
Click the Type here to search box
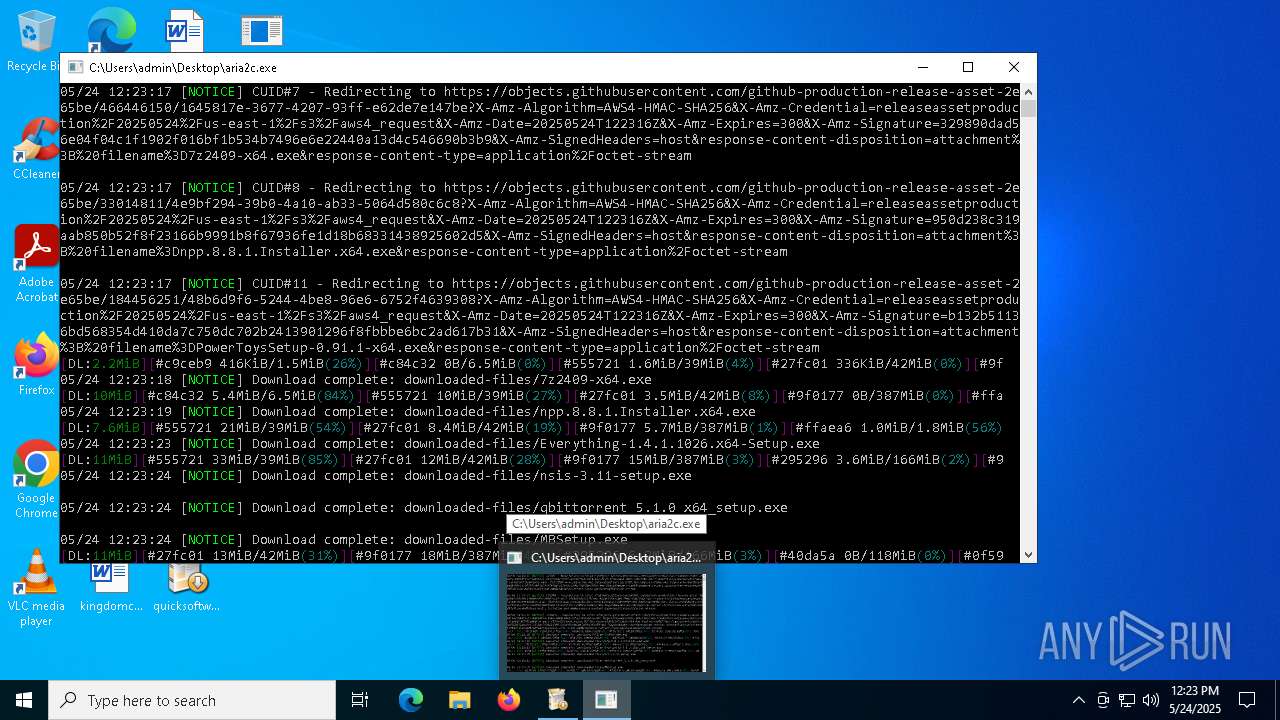(192, 700)
